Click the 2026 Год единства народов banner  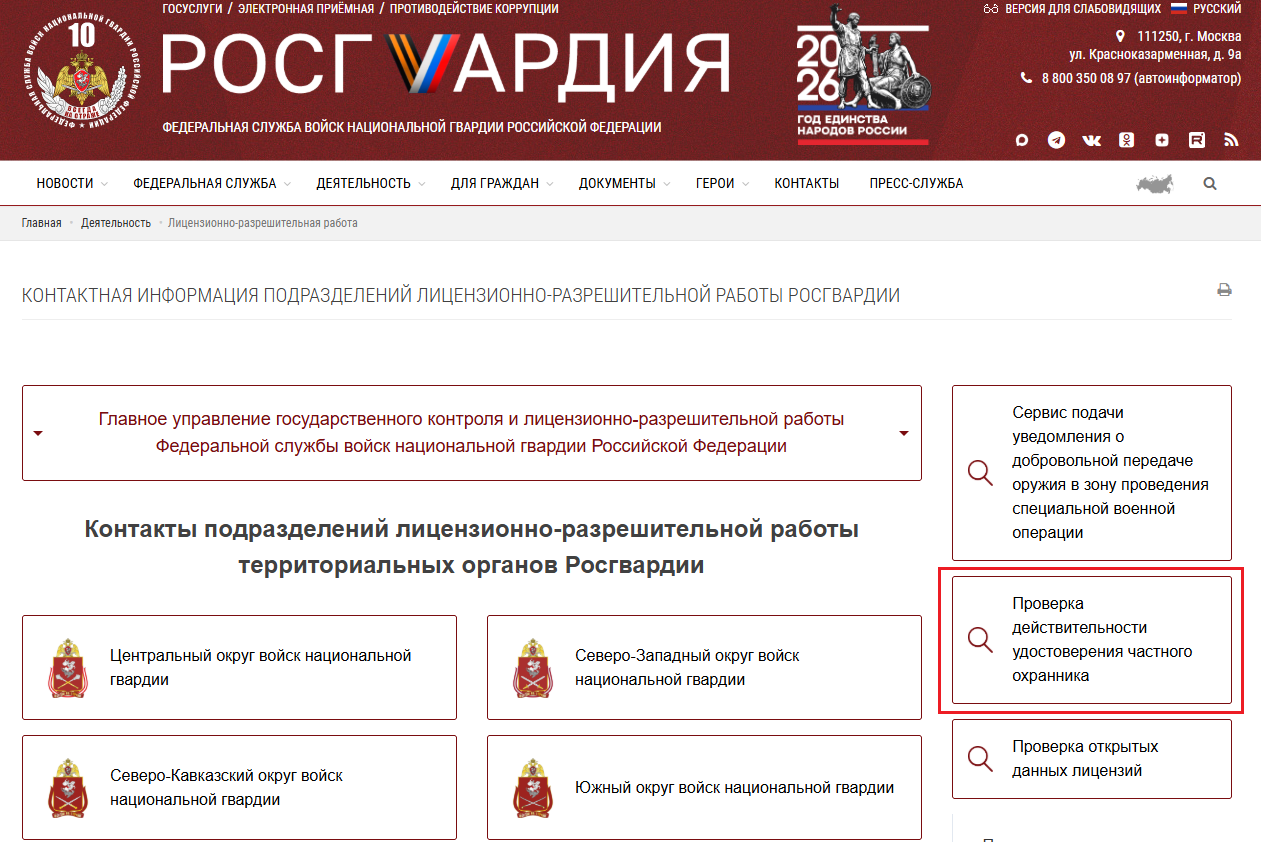coord(863,75)
